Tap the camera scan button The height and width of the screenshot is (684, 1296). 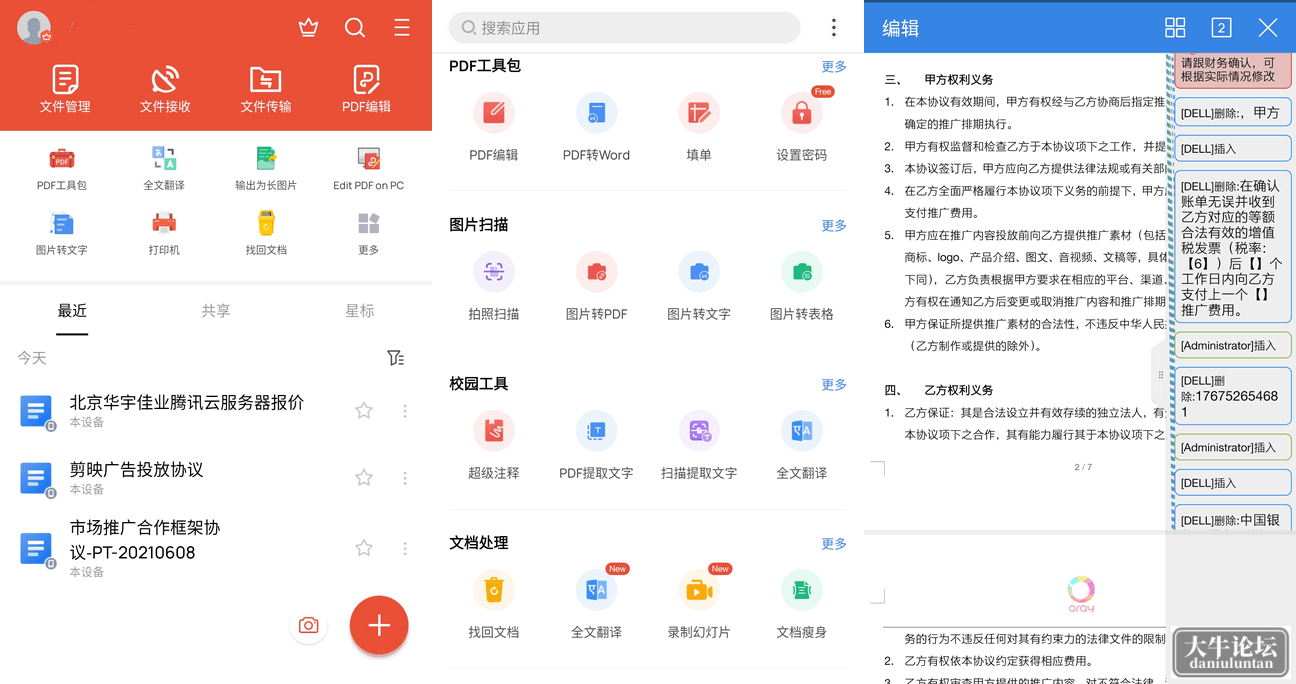click(309, 625)
